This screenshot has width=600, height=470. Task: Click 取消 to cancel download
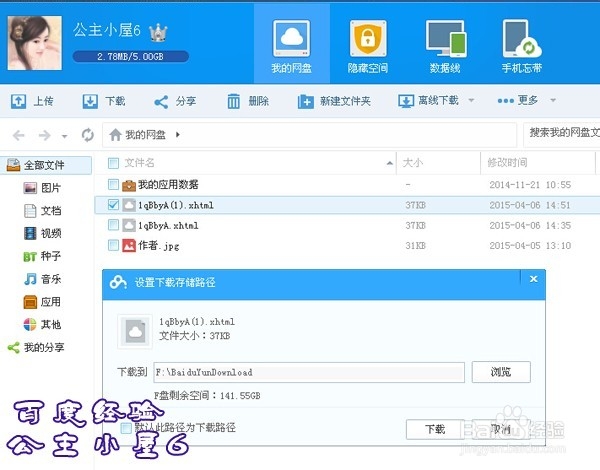tap(501, 429)
